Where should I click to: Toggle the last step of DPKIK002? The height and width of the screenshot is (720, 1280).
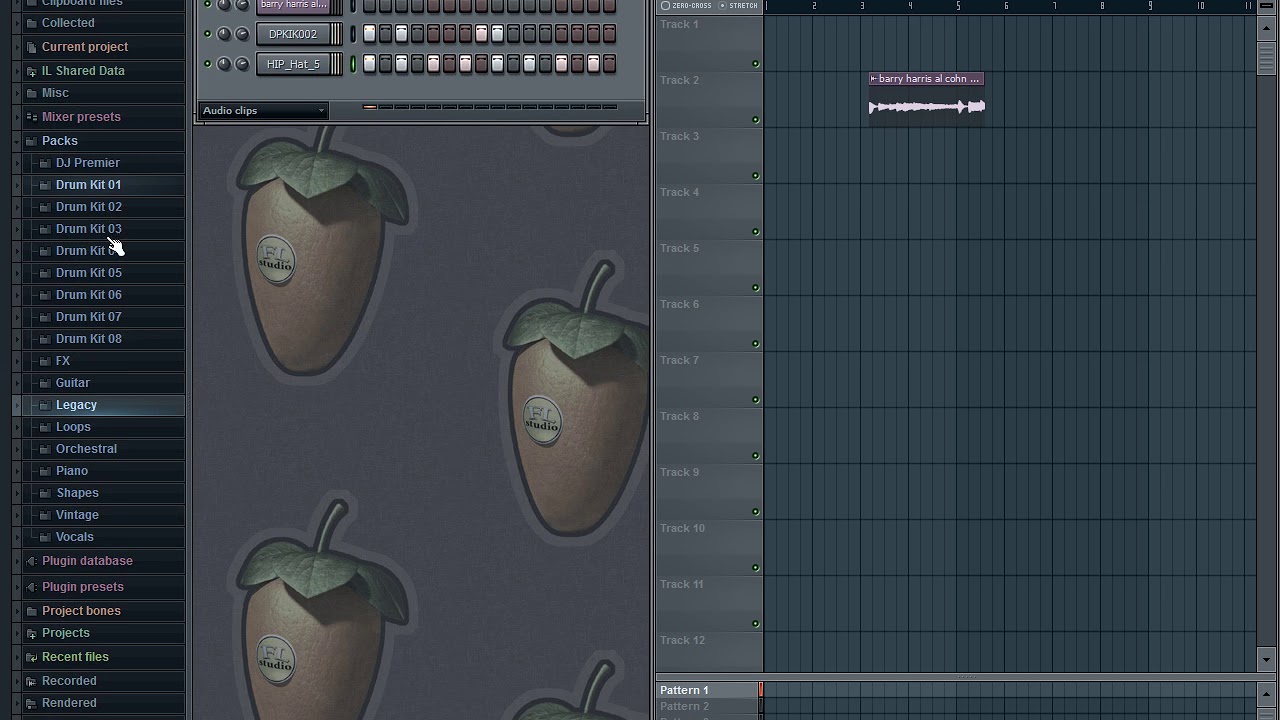coord(609,34)
